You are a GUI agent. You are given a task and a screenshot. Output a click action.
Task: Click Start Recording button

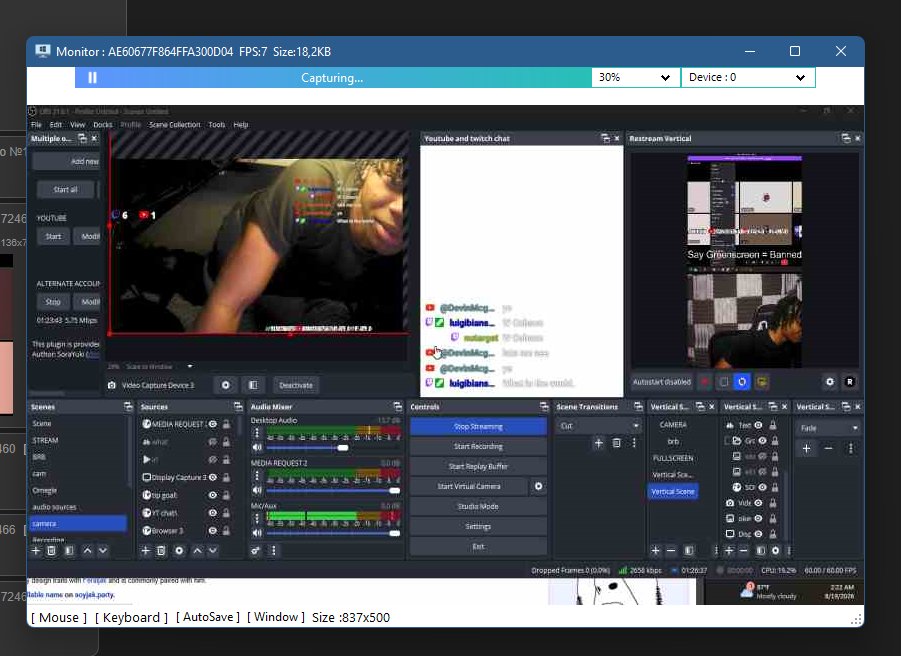point(478,446)
